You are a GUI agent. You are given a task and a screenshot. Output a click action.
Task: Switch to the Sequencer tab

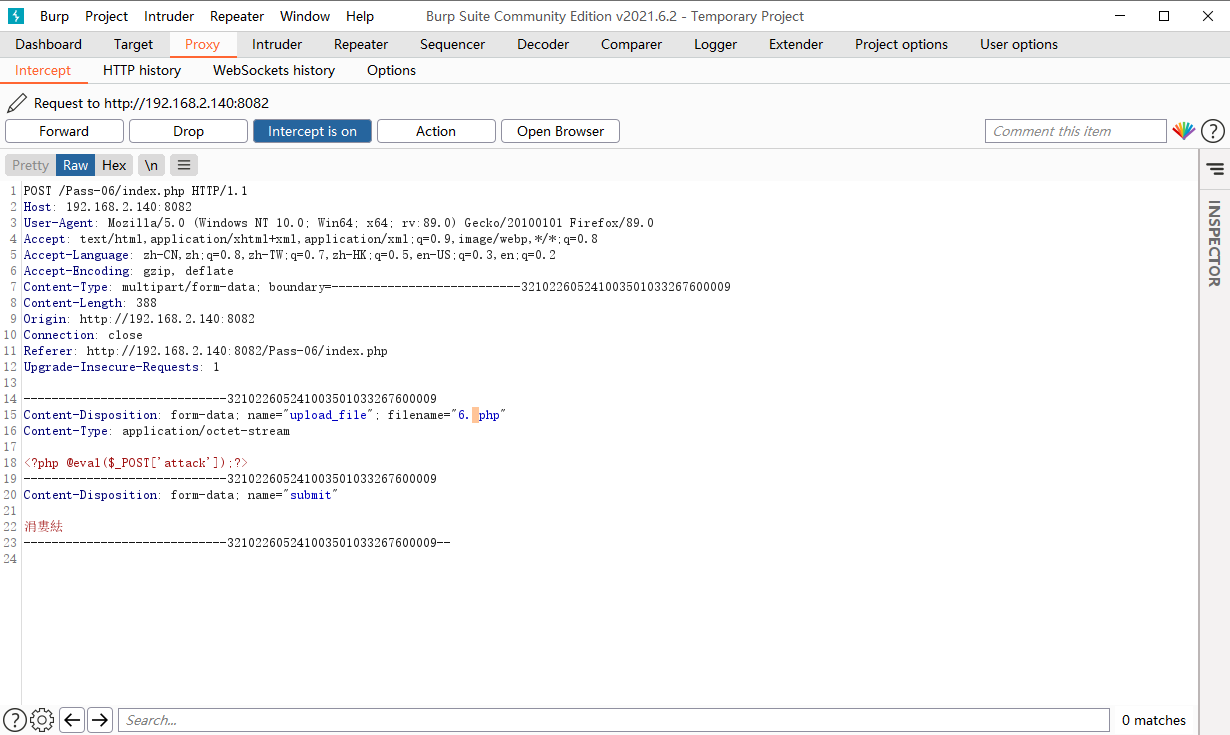click(452, 44)
